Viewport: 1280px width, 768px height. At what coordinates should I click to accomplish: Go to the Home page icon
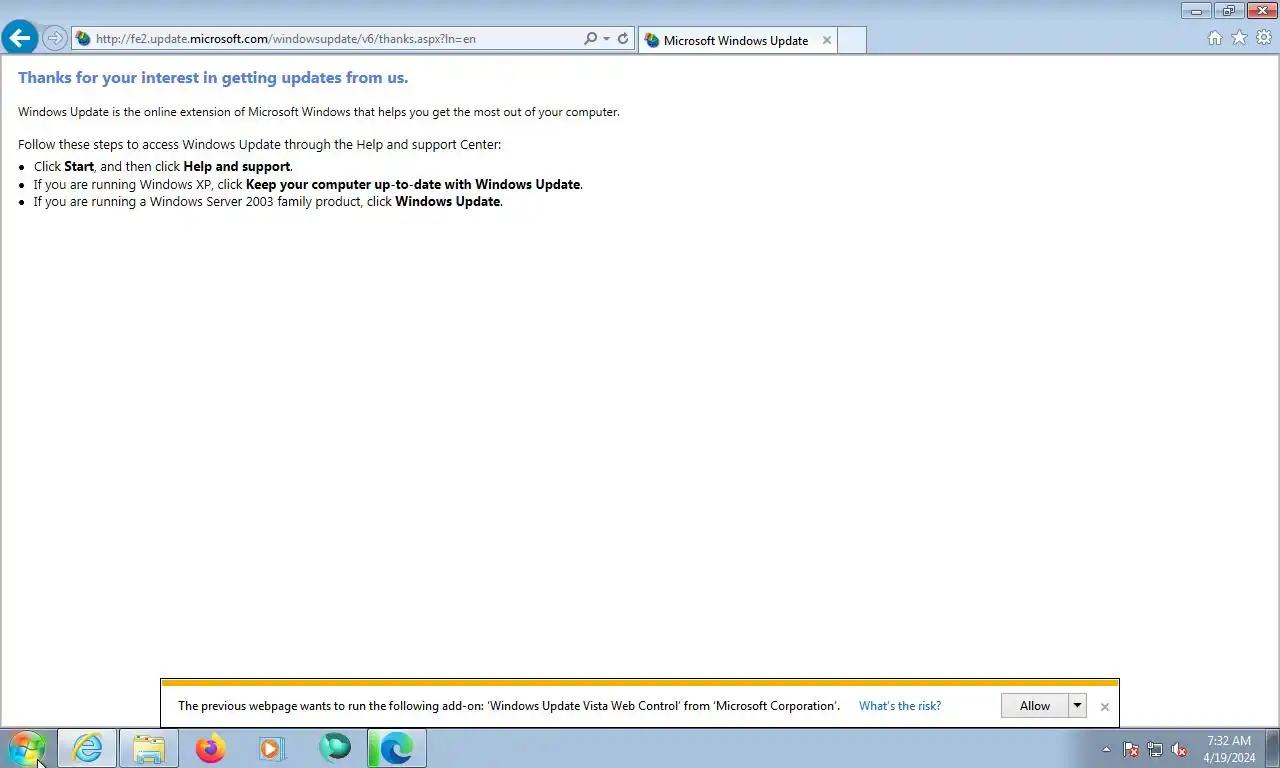(x=1214, y=38)
